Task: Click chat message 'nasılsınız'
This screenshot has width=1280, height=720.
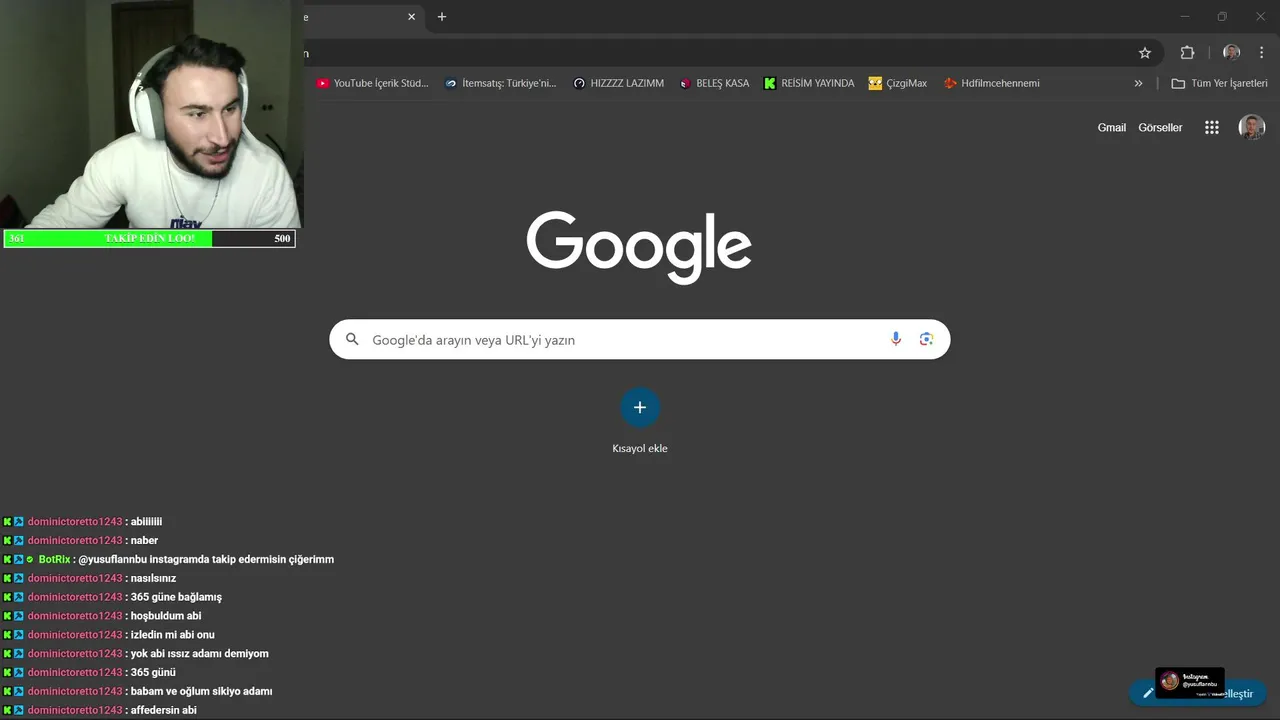Action: 153,578
